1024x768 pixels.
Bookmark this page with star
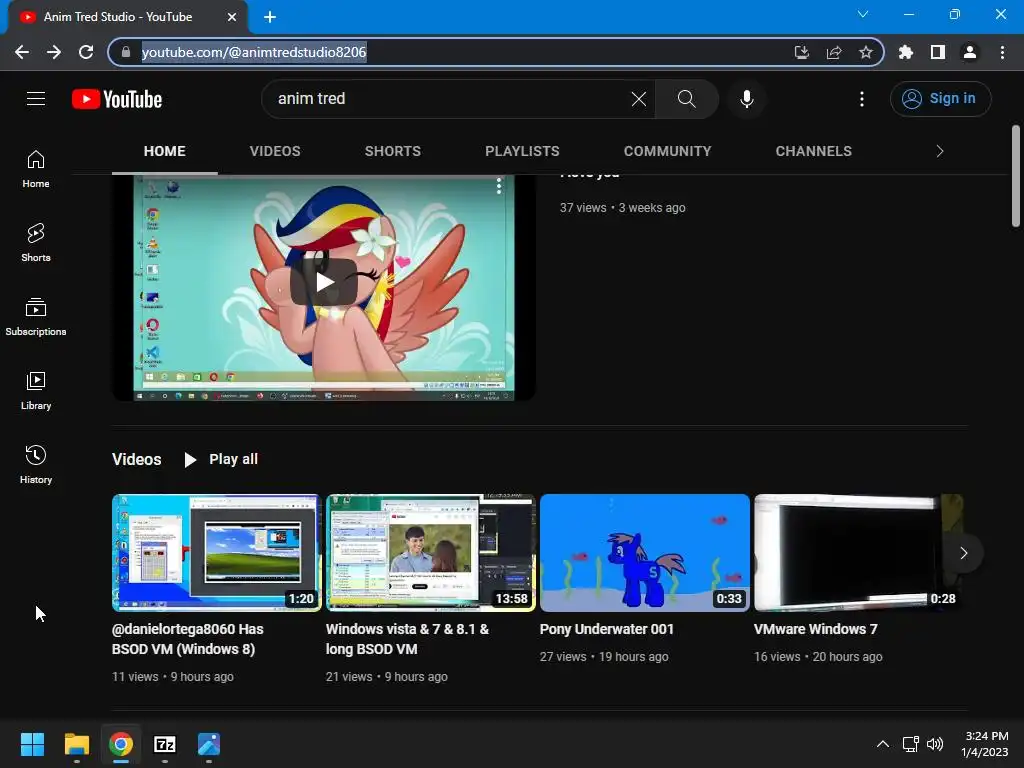pyautogui.click(x=865, y=52)
